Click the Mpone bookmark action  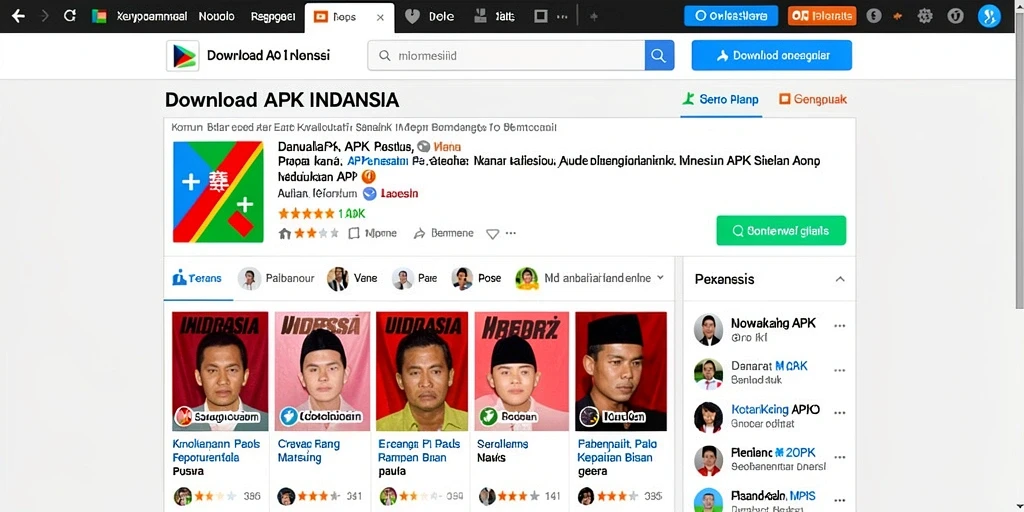point(372,233)
